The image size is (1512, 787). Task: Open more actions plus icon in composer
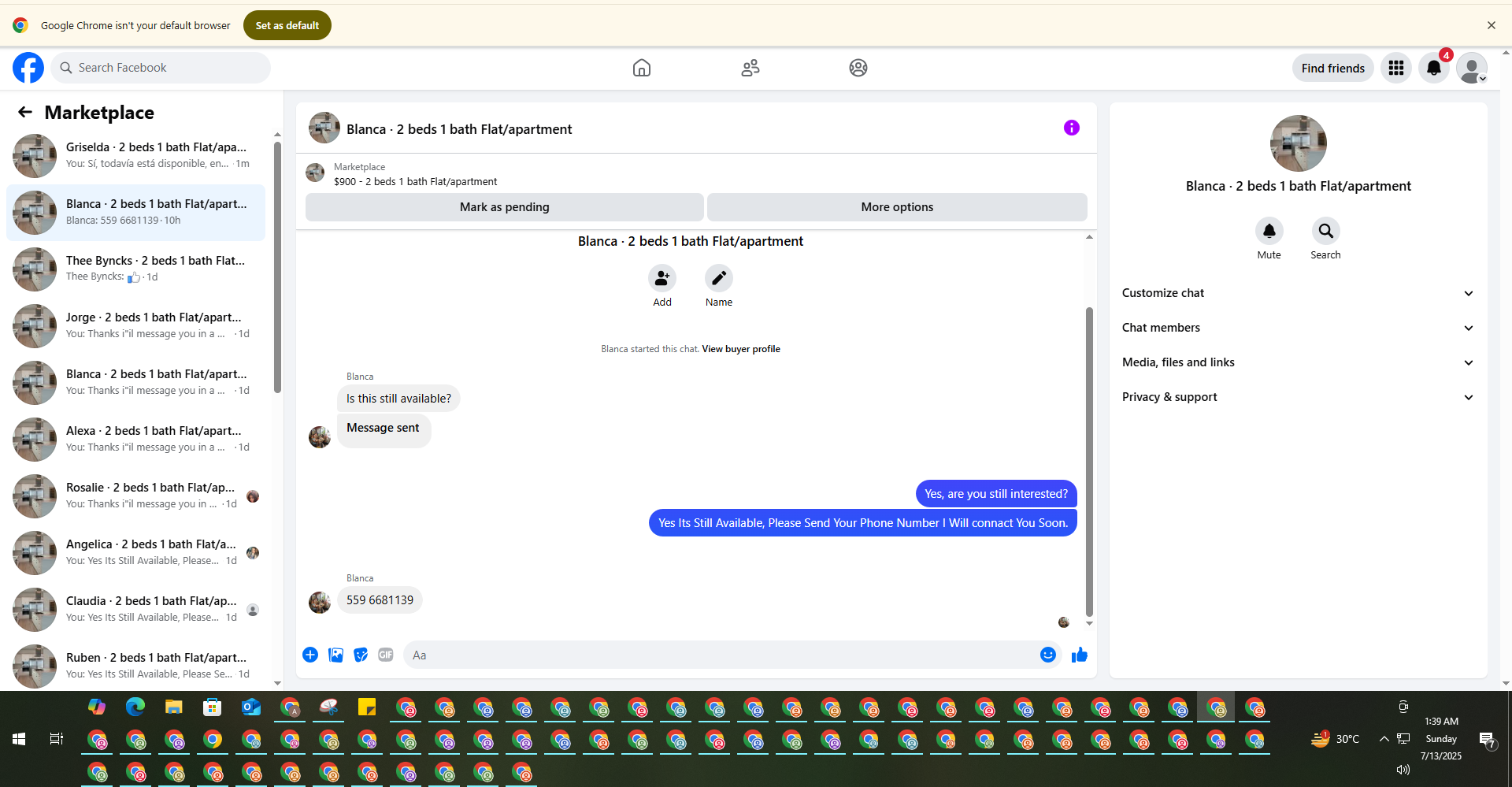[x=310, y=655]
